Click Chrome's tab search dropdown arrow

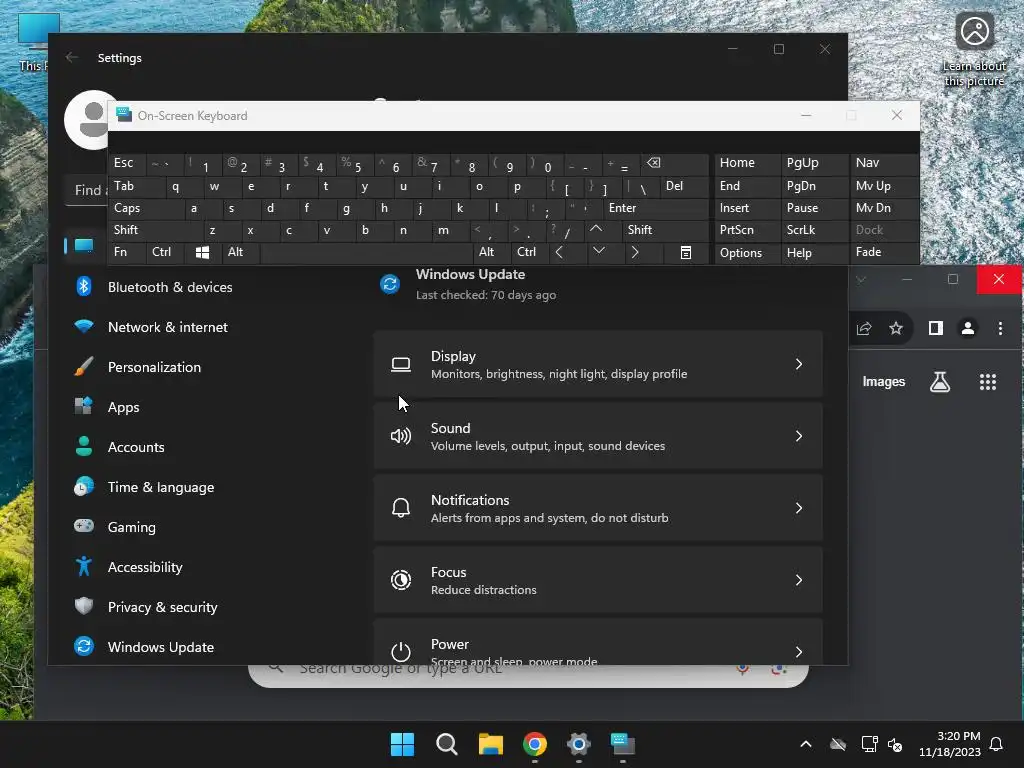pos(861,280)
